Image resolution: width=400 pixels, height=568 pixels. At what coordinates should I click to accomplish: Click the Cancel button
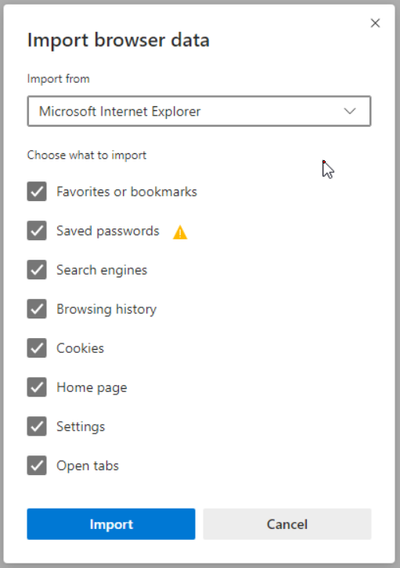[x=287, y=524]
